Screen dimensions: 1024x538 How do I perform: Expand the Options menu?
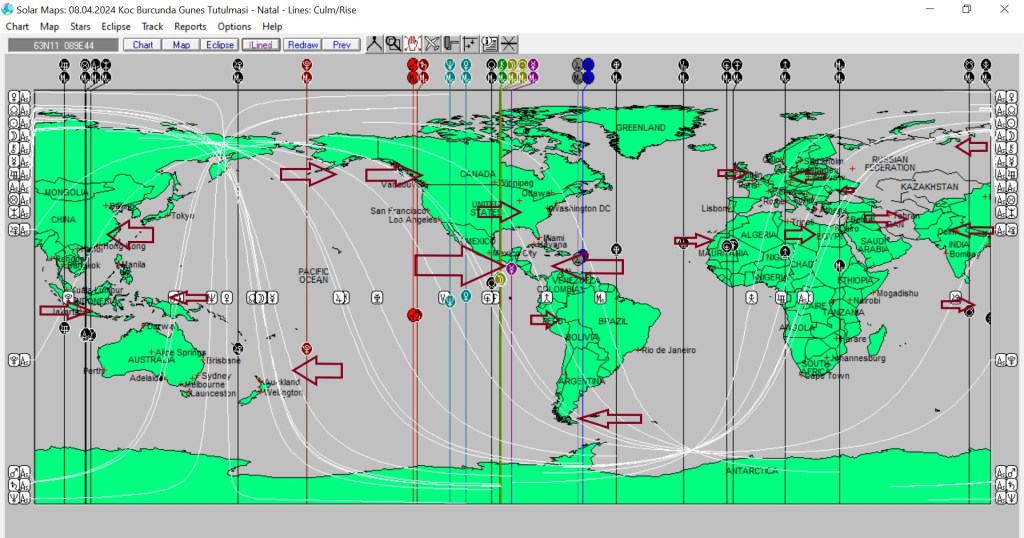pos(234,27)
